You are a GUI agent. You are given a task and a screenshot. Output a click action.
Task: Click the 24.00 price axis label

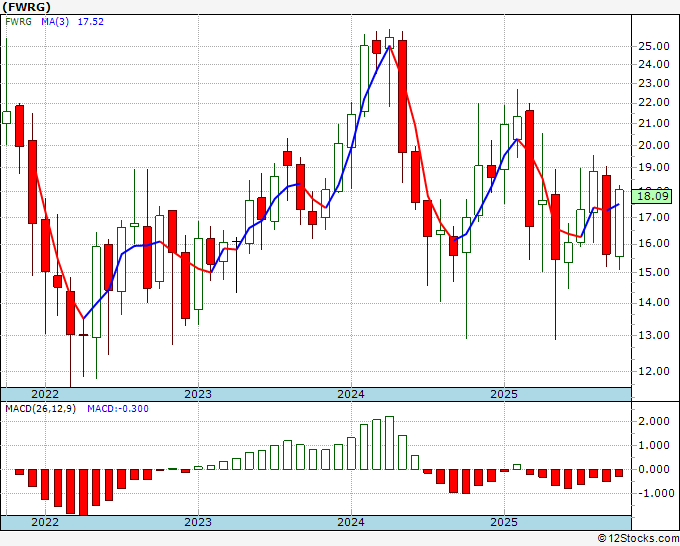pos(654,64)
